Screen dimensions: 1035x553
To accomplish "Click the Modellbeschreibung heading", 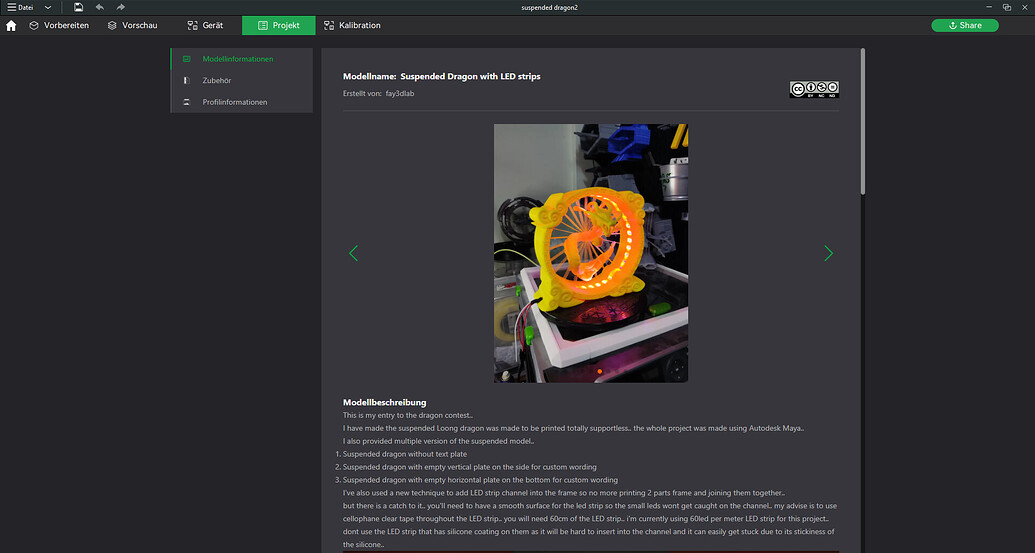I will point(384,403).
